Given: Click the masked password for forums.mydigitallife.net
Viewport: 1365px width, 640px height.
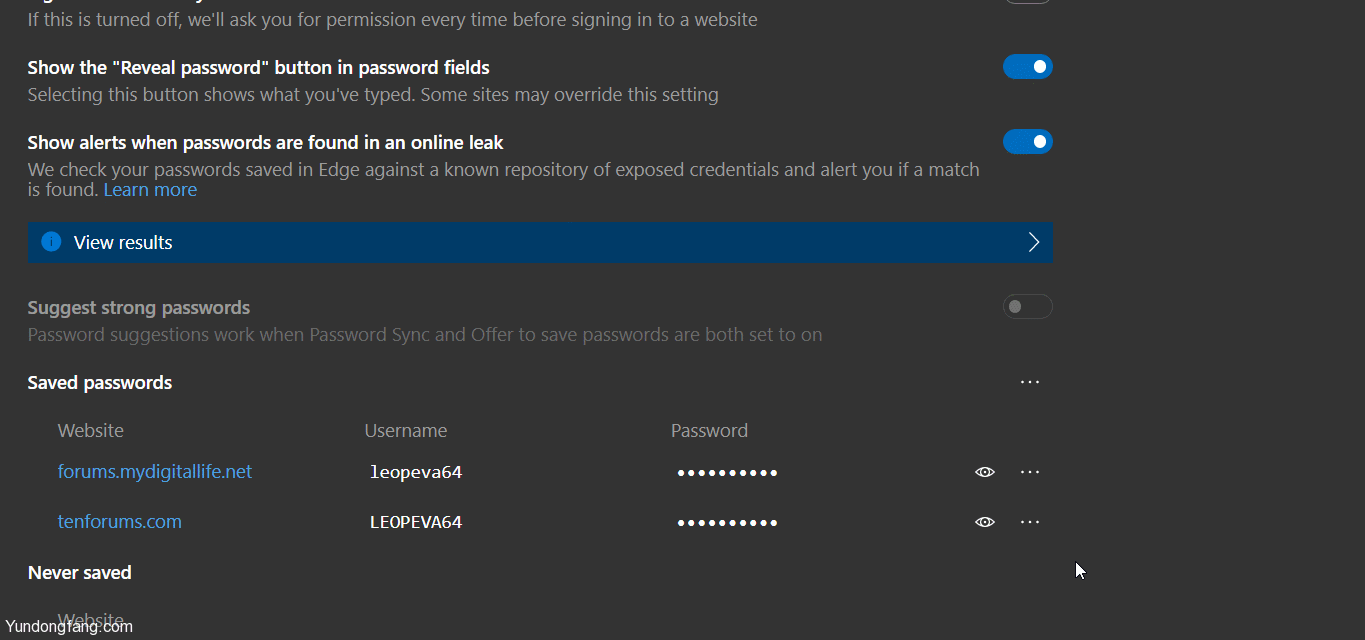Looking at the screenshot, I should point(727,473).
